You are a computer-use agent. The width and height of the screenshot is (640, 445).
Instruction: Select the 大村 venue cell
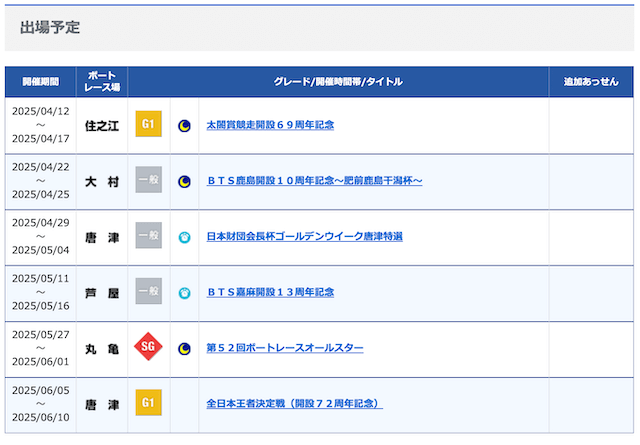(x=102, y=182)
